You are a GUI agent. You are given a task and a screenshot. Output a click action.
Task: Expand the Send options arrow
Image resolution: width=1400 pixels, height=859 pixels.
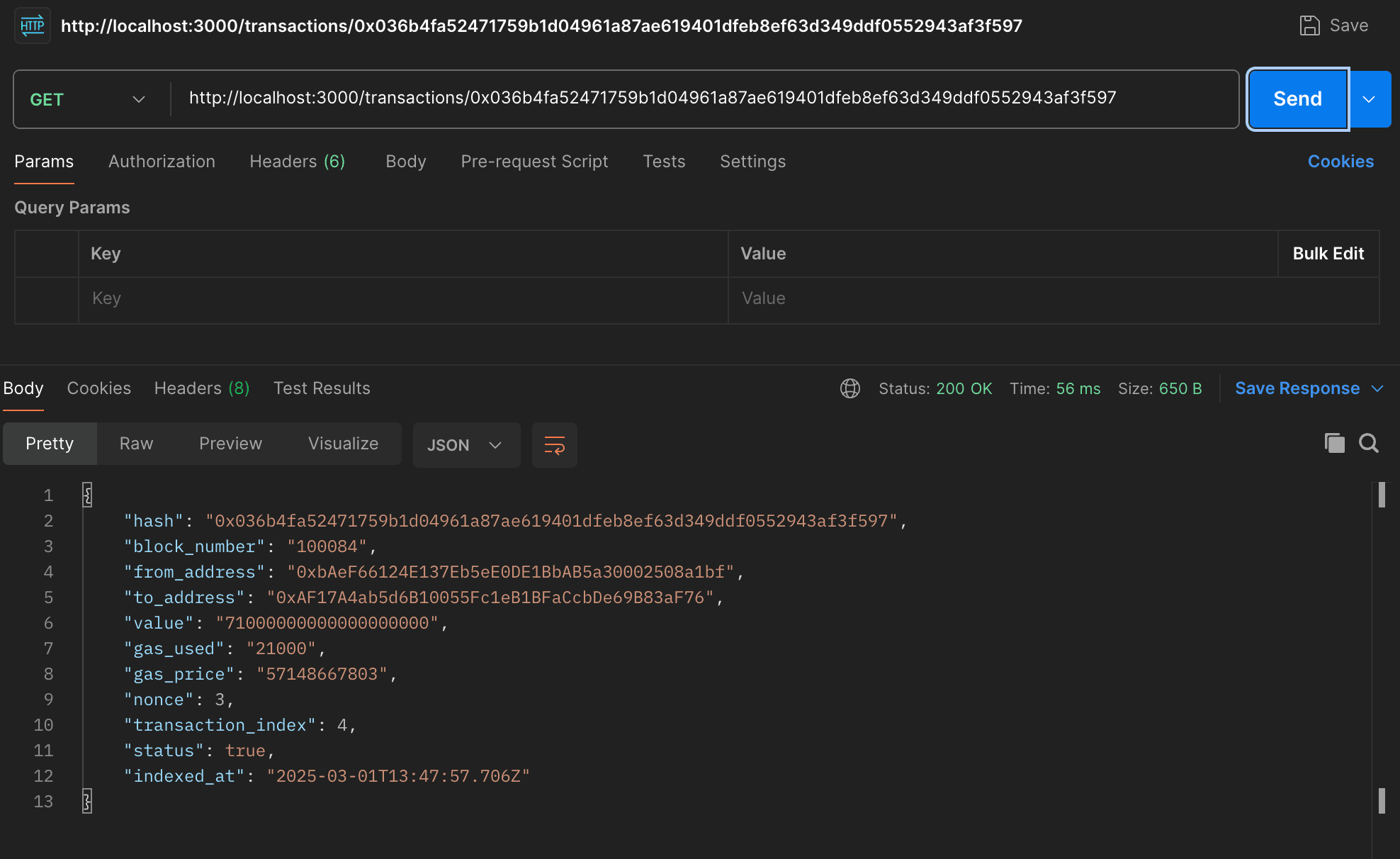click(x=1369, y=99)
